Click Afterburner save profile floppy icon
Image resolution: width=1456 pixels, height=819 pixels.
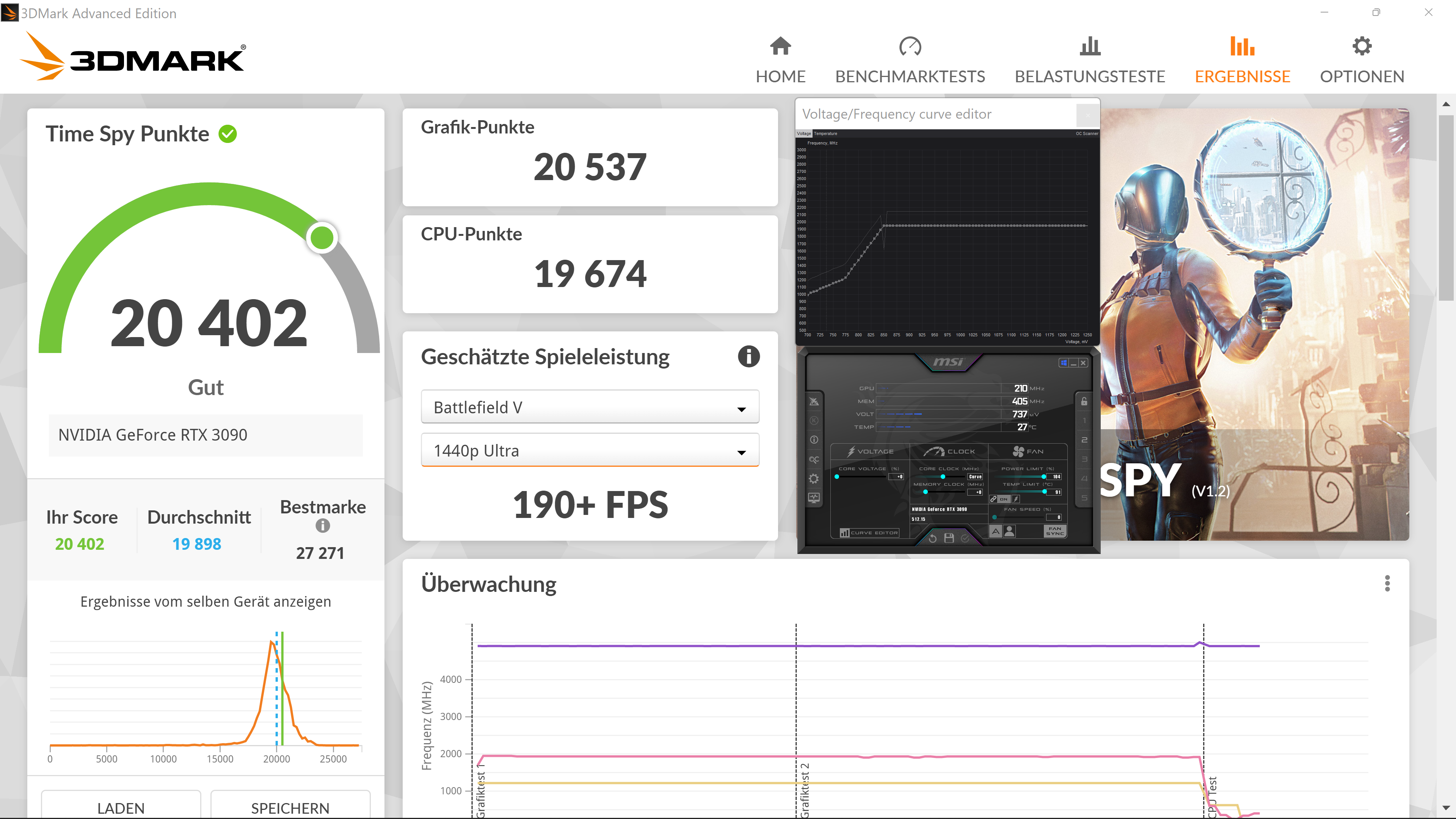pyautogui.click(x=949, y=538)
